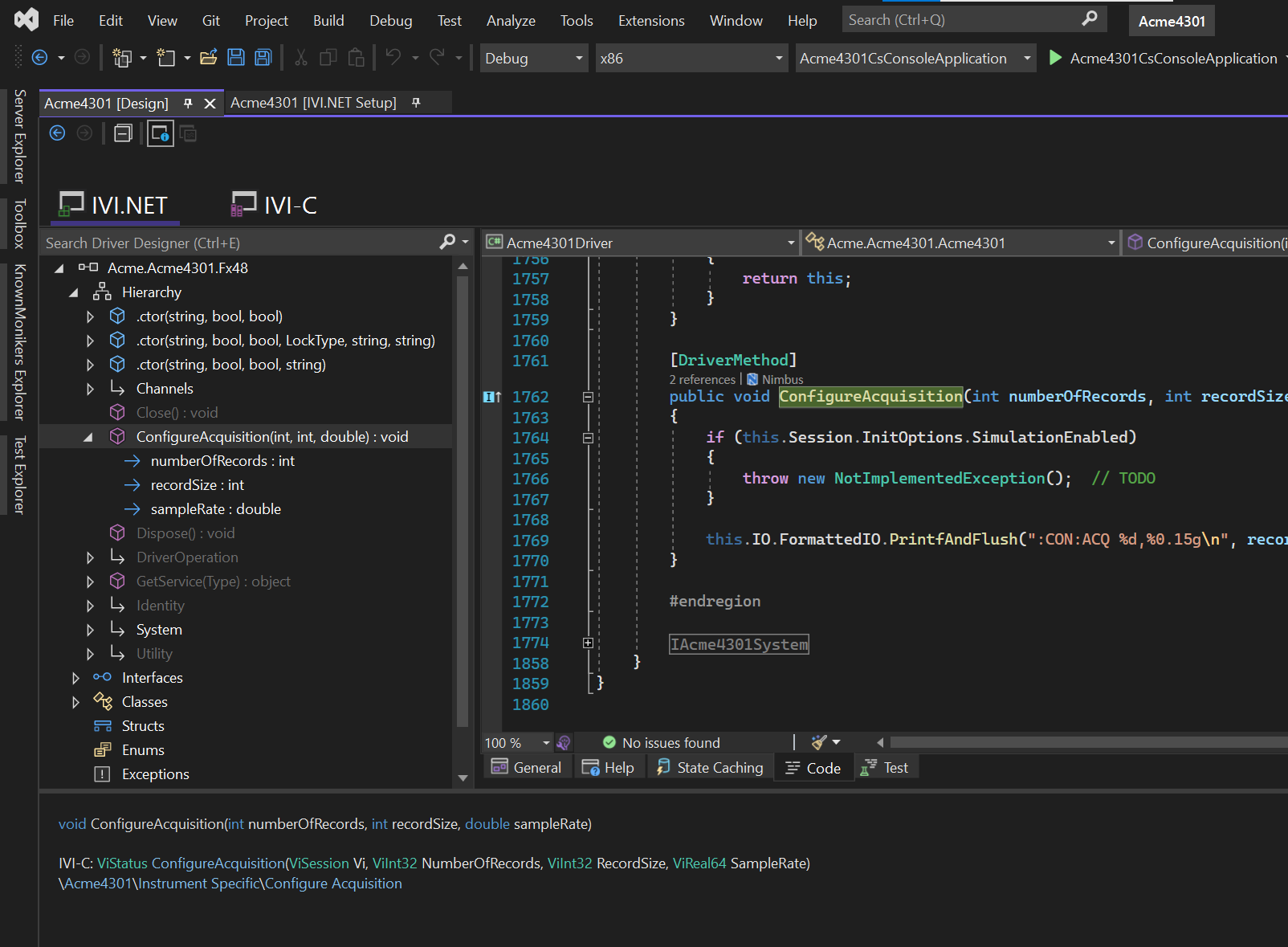Expand the Interfaces tree node

[x=75, y=678]
